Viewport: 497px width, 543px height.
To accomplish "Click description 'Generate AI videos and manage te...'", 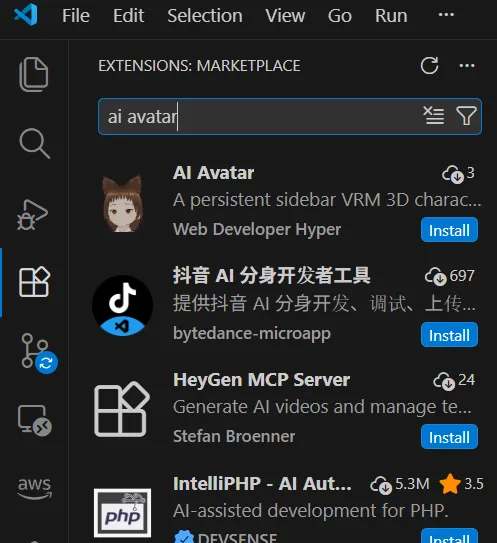I will tap(322, 407).
